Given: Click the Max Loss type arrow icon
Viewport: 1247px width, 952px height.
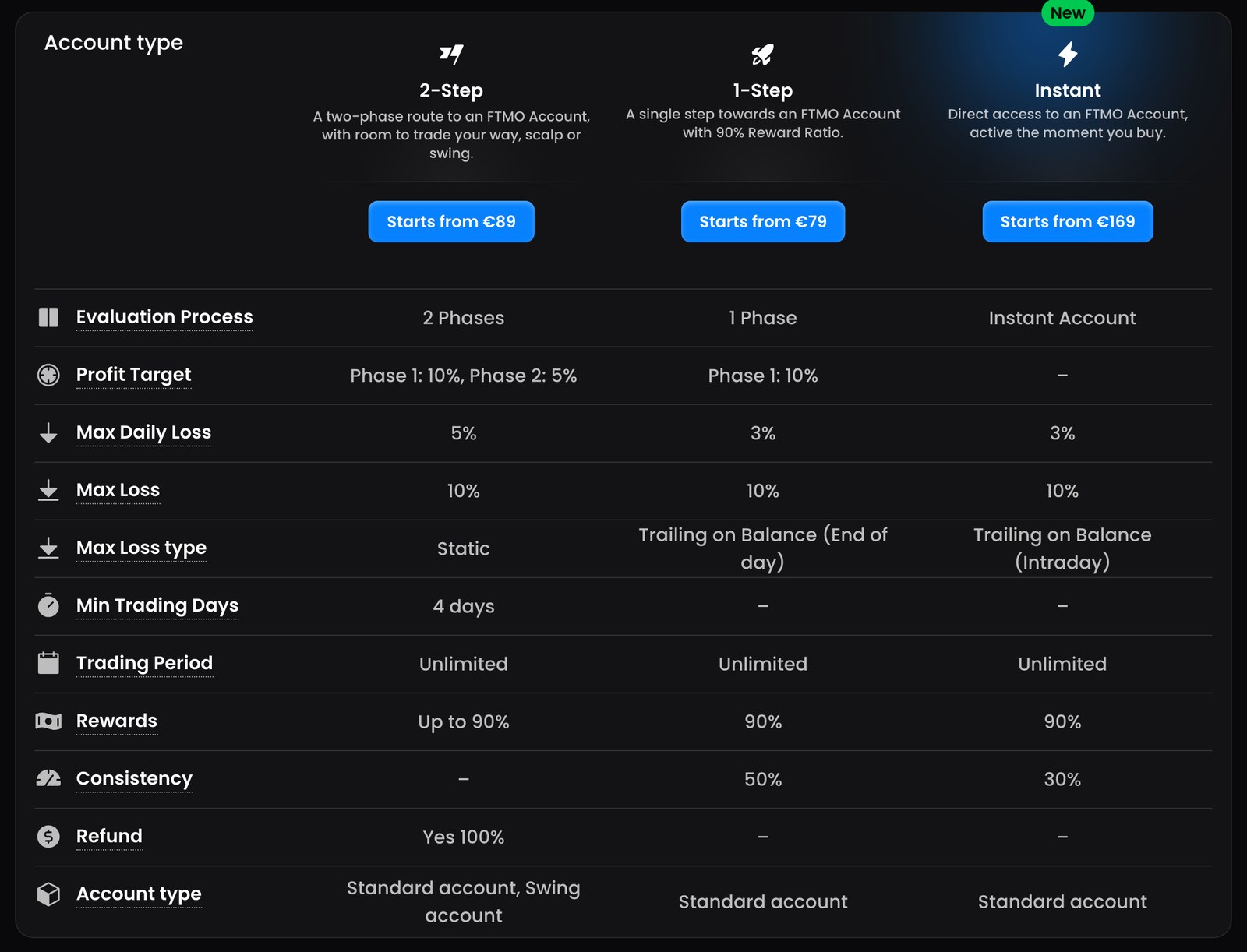Looking at the screenshot, I should tap(48, 548).
